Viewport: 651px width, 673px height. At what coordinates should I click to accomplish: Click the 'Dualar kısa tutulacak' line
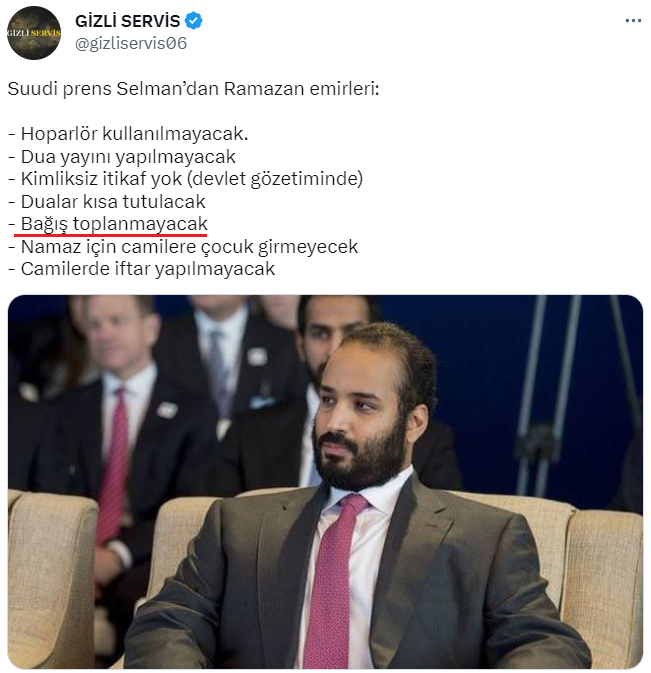coord(107,202)
